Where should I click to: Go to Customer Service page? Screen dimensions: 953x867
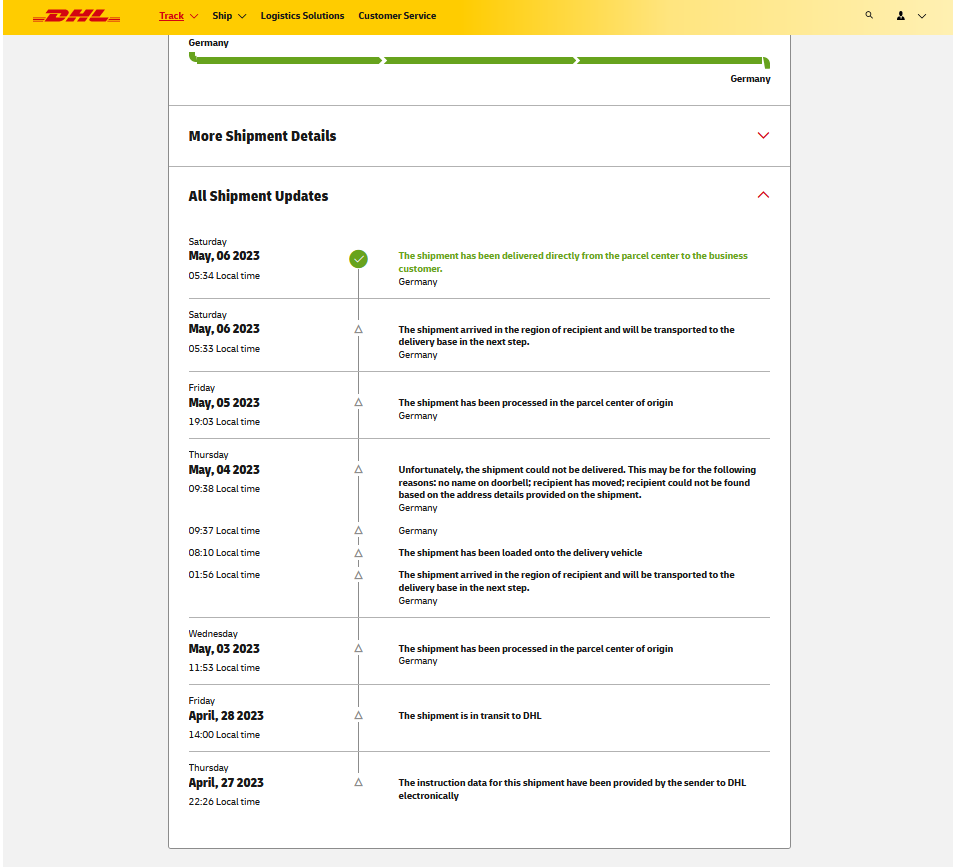[397, 16]
